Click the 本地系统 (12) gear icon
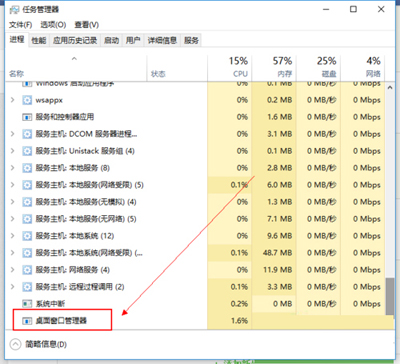This screenshot has width=400, height=364. click(27, 236)
